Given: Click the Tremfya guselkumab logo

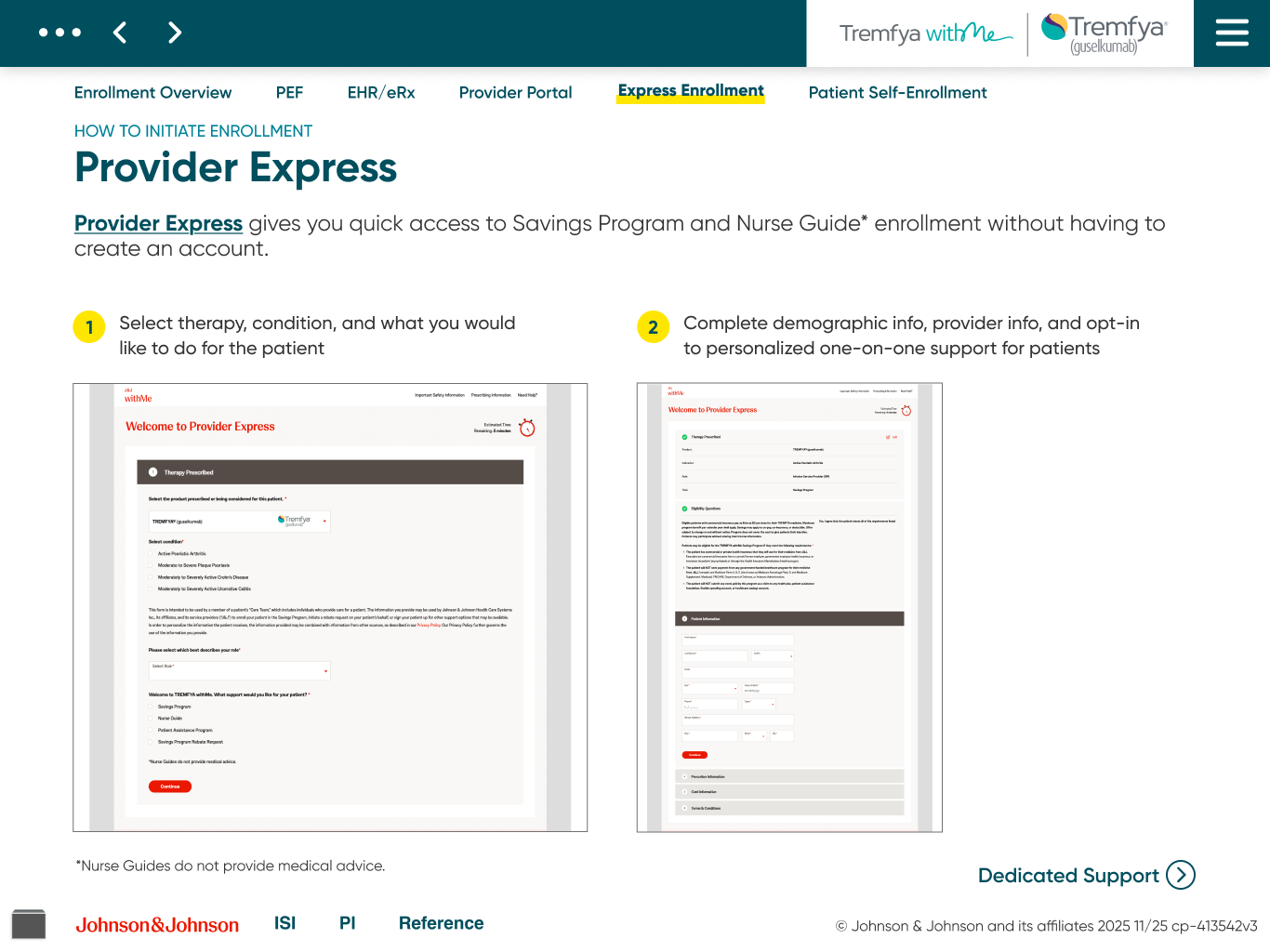Looking at the screenshot, I should pyautogui.click(x=1105, y=33).
